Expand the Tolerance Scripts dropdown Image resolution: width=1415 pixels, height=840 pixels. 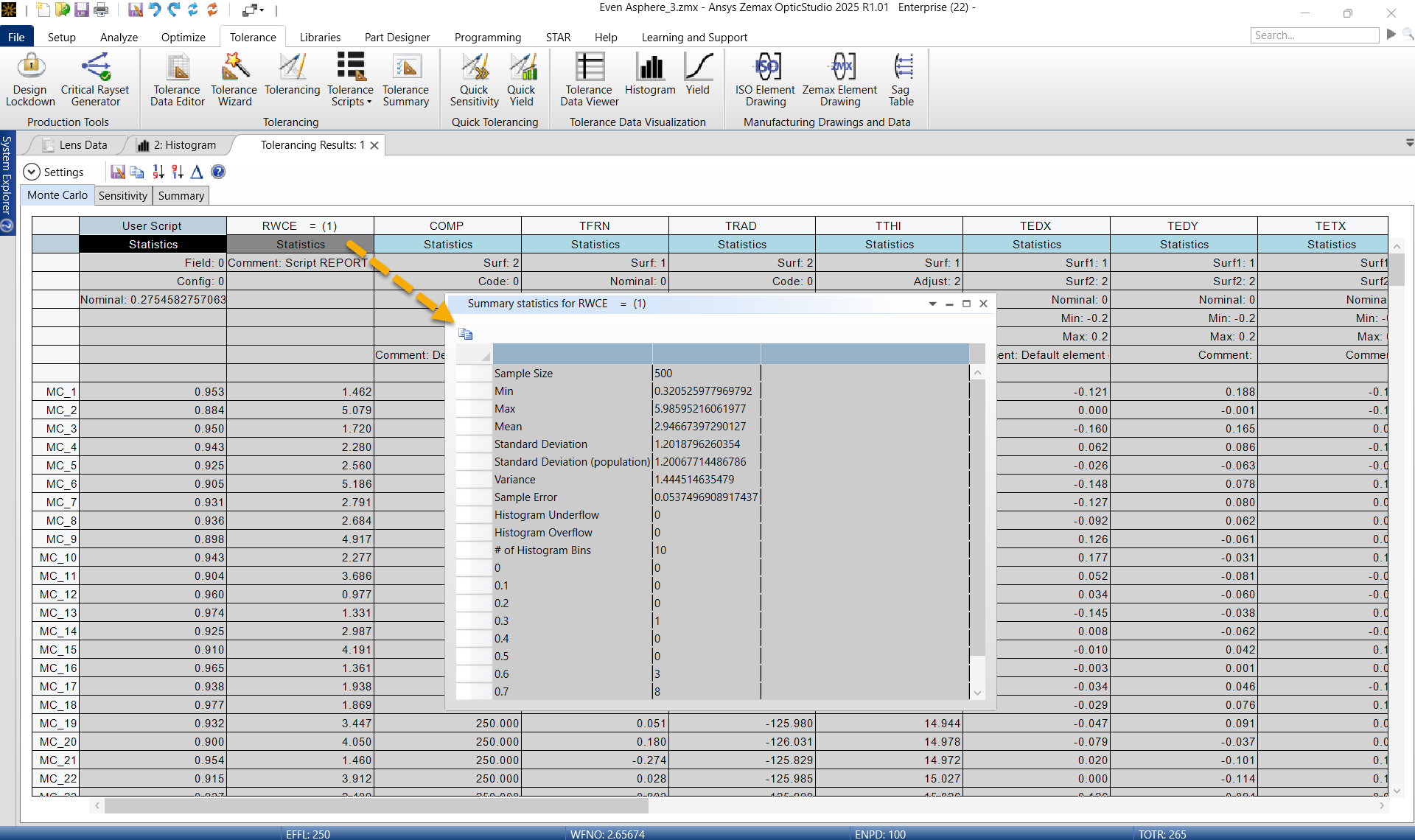point(350,80)
